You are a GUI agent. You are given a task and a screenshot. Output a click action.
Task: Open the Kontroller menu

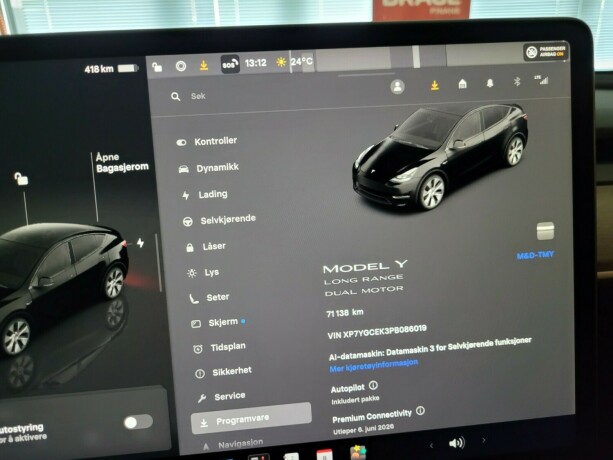coord(207,141)
